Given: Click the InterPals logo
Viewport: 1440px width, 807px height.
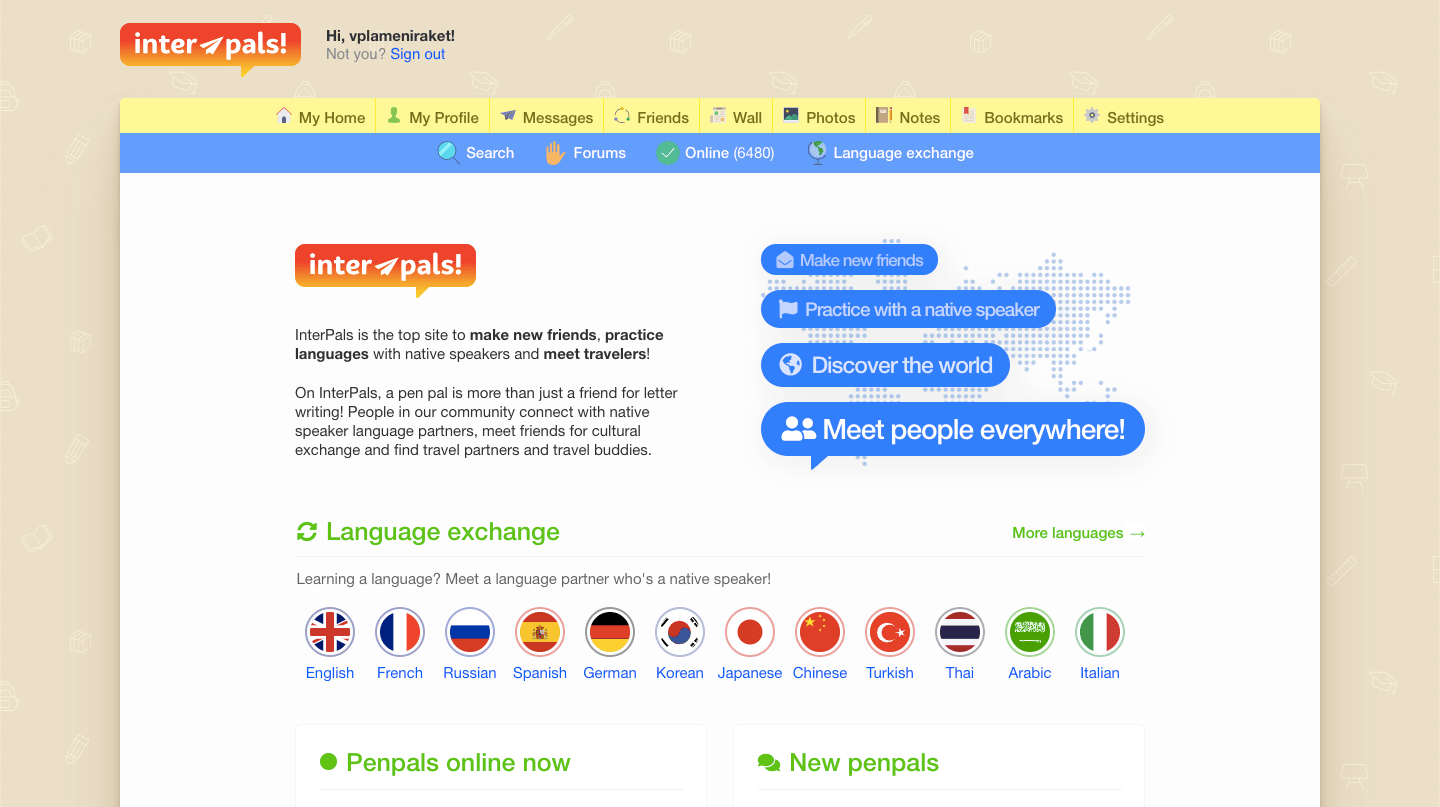Looking at the screenshot, I should [209, 45].
